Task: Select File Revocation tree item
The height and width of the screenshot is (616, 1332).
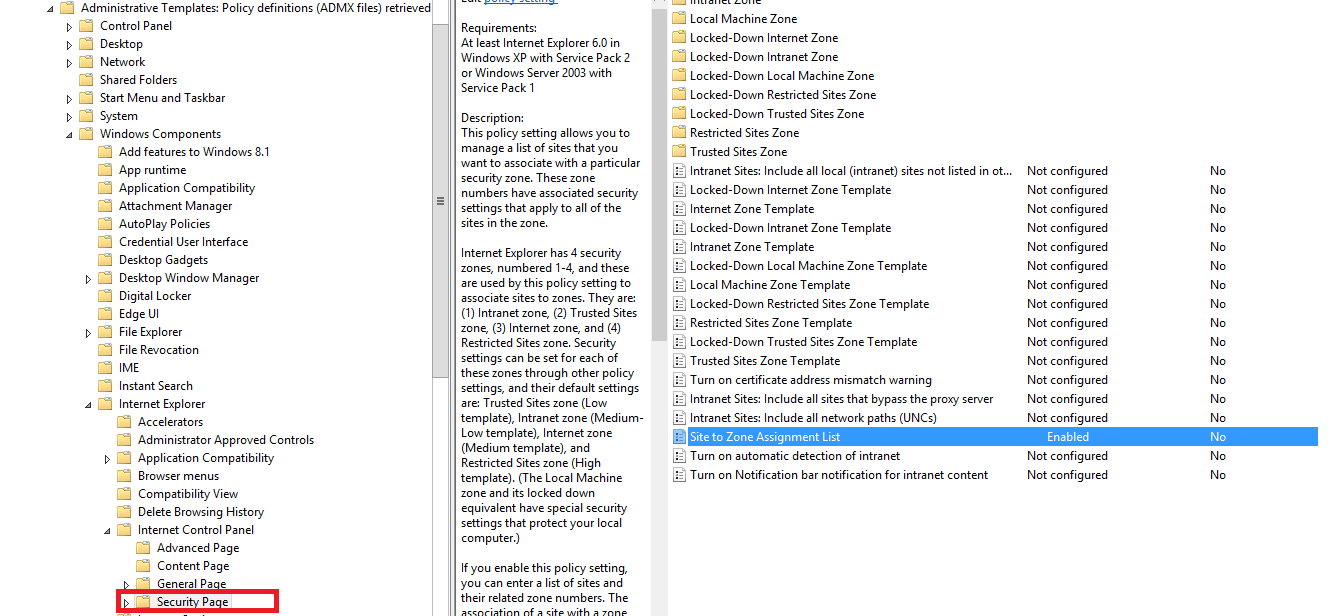Action: [x=158, y=350]
